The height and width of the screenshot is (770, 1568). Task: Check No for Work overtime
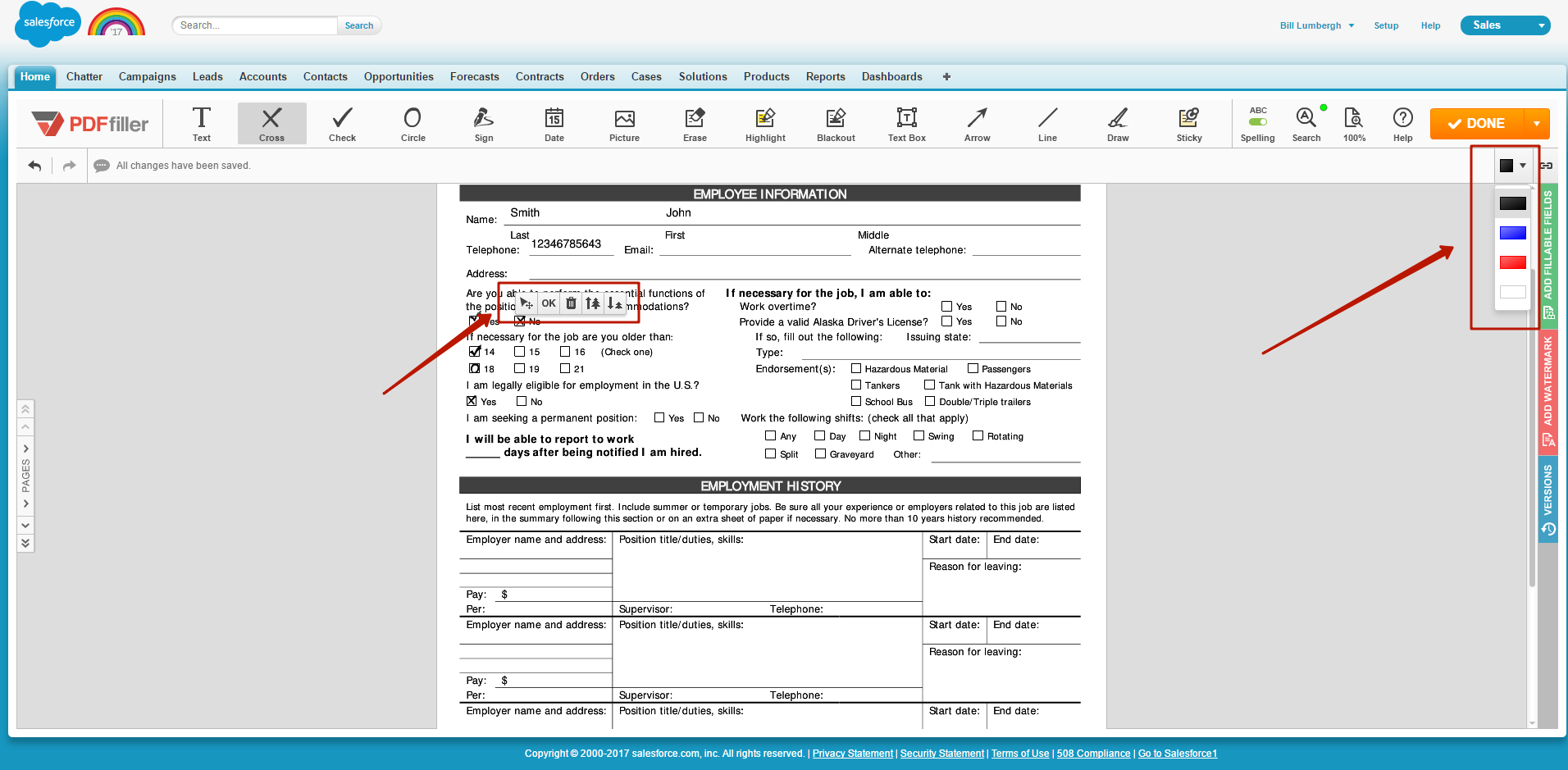click(x=1001, y=307)
